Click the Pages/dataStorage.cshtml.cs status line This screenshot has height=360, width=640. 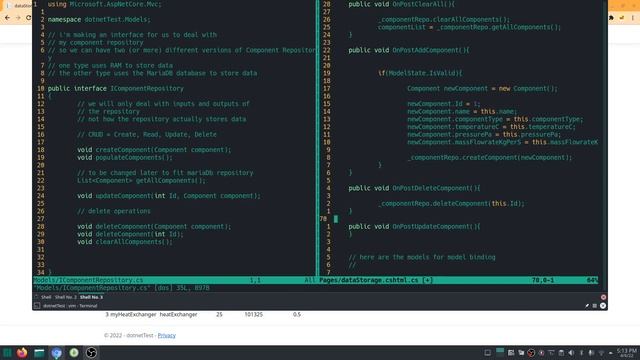pos(459,280)
